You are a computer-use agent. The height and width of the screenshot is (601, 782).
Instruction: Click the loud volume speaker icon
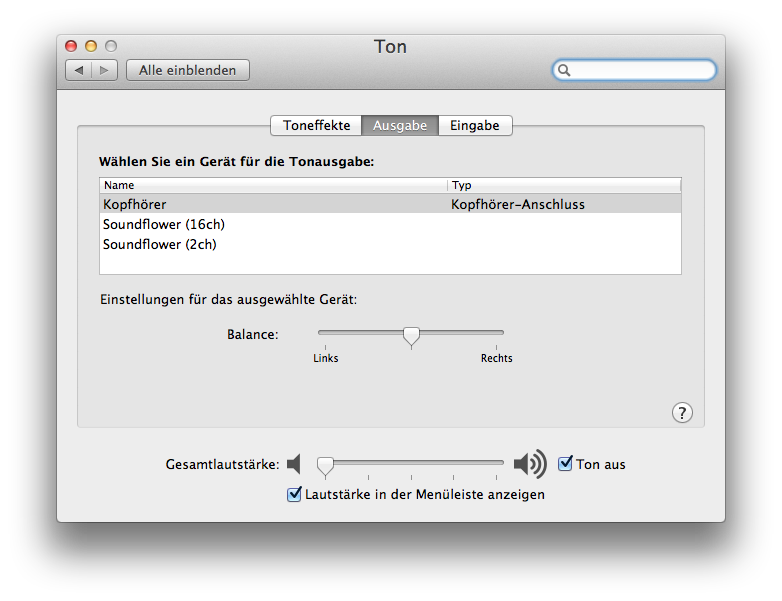530,464
